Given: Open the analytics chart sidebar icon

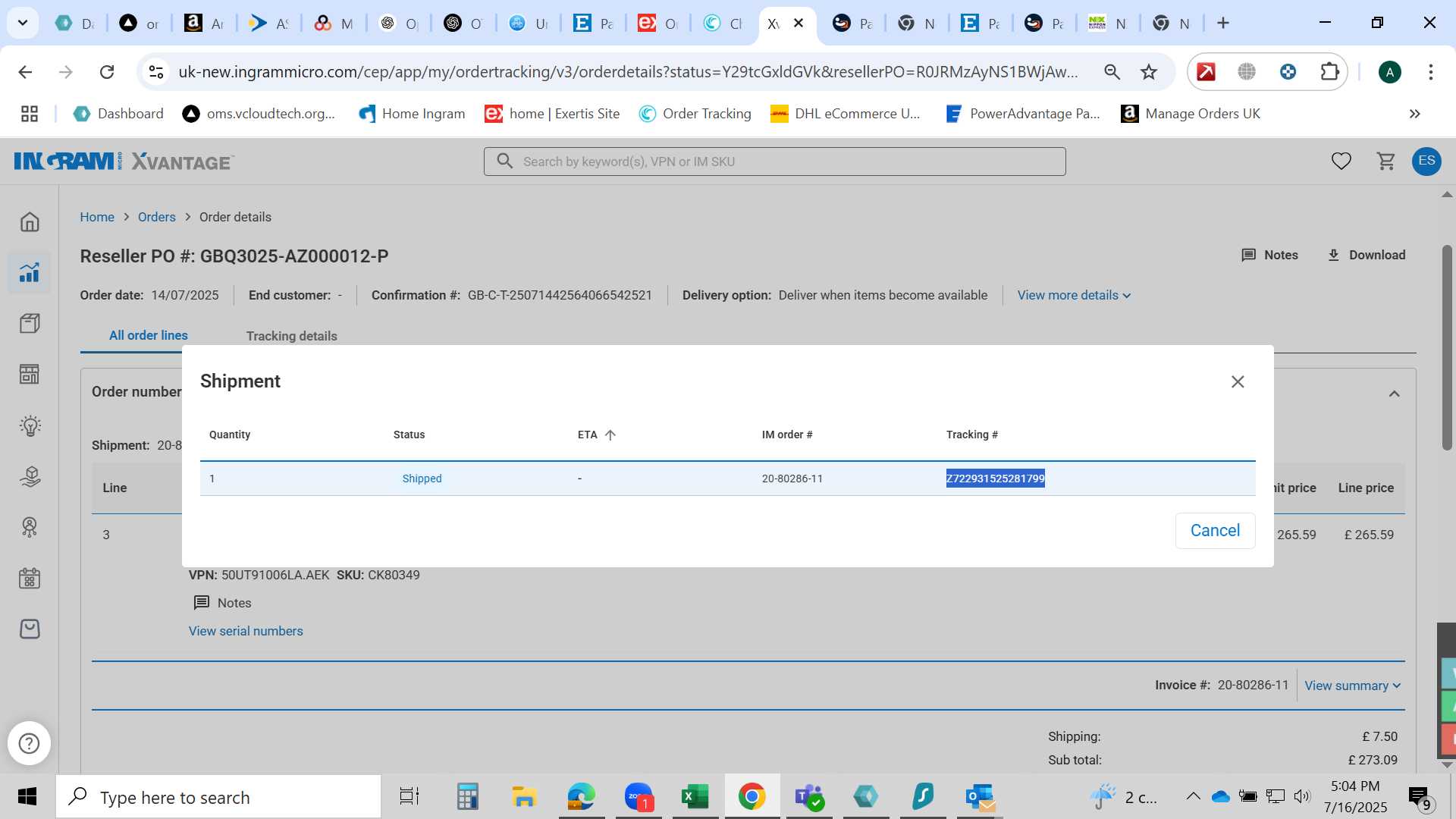Looking at the screenshot, I should pyautogui.click(x=30, y=272).
